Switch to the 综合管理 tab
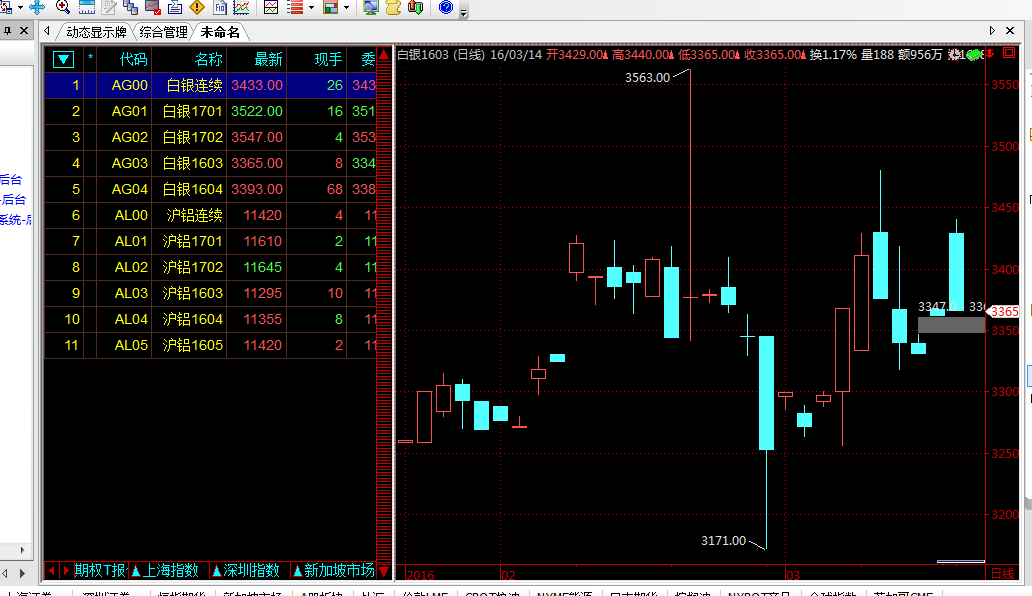1032x596 pixels. (164, 32)
